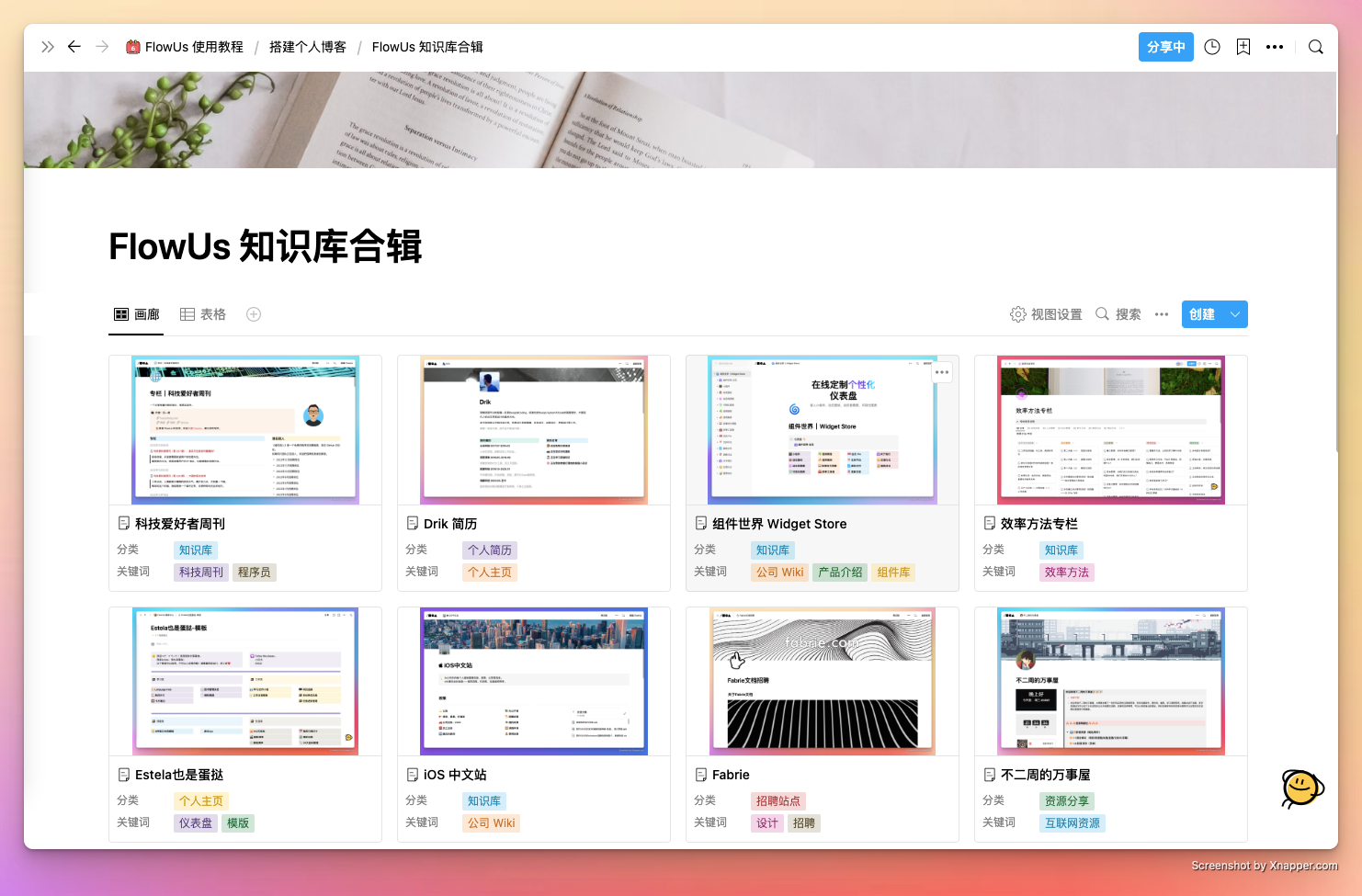Image resolution: width=1362 pixels, height=896 pixels.
Task: Open card options on 组件世界 Widget Store
Action: point(941,371)
